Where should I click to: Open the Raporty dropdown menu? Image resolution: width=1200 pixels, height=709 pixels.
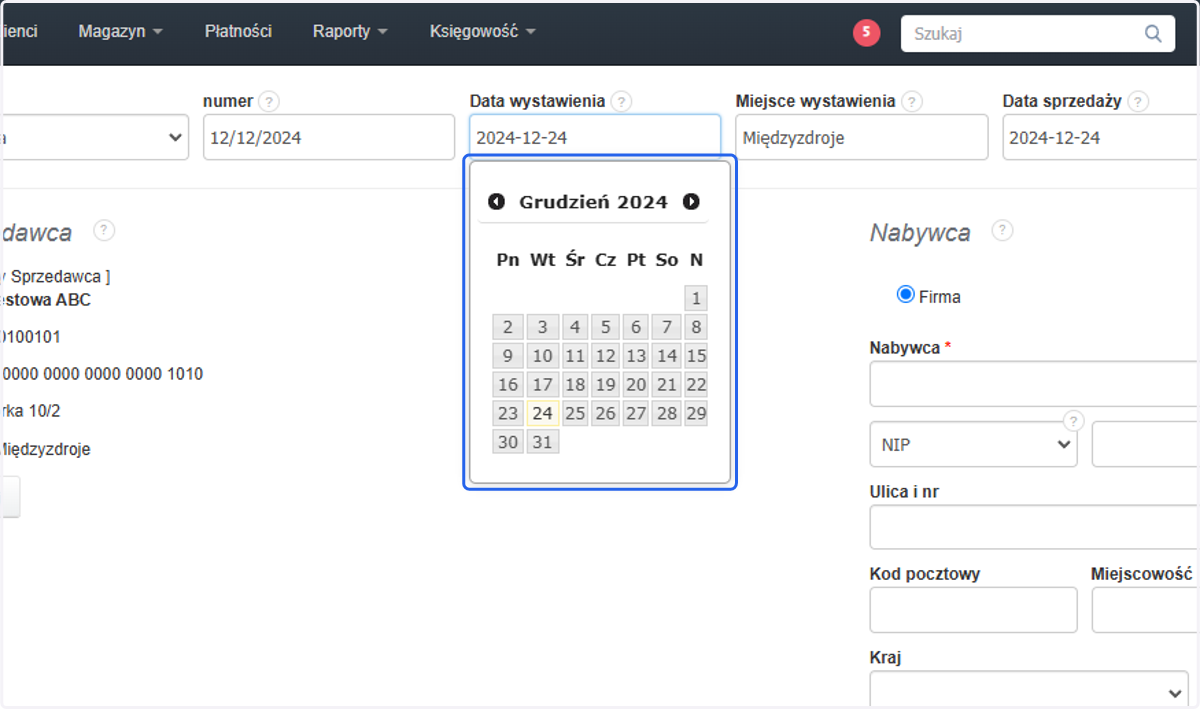pos(350,32)
